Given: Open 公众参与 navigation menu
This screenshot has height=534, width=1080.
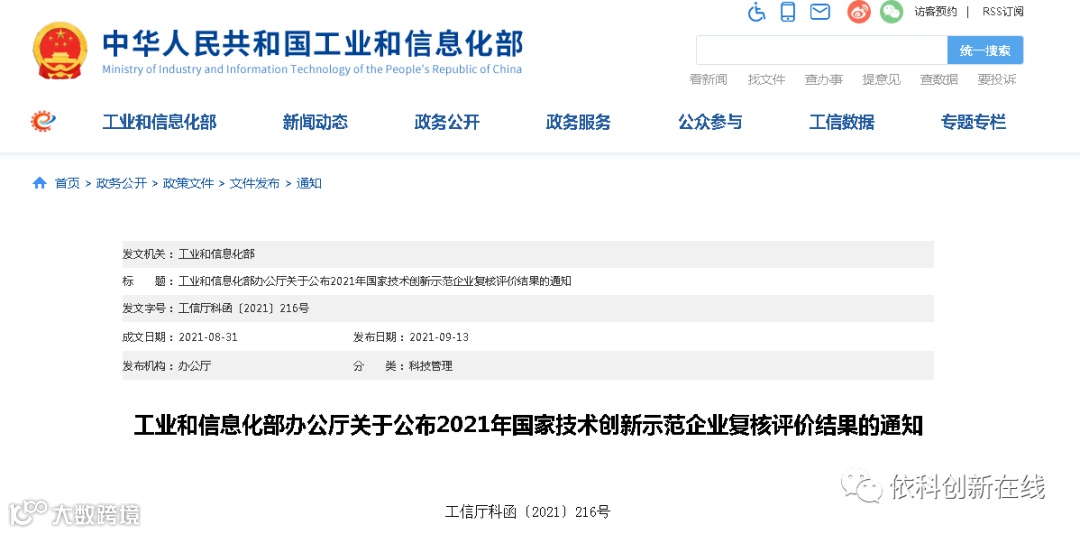Looking at the screenshot, I should [x=710, y=123].
